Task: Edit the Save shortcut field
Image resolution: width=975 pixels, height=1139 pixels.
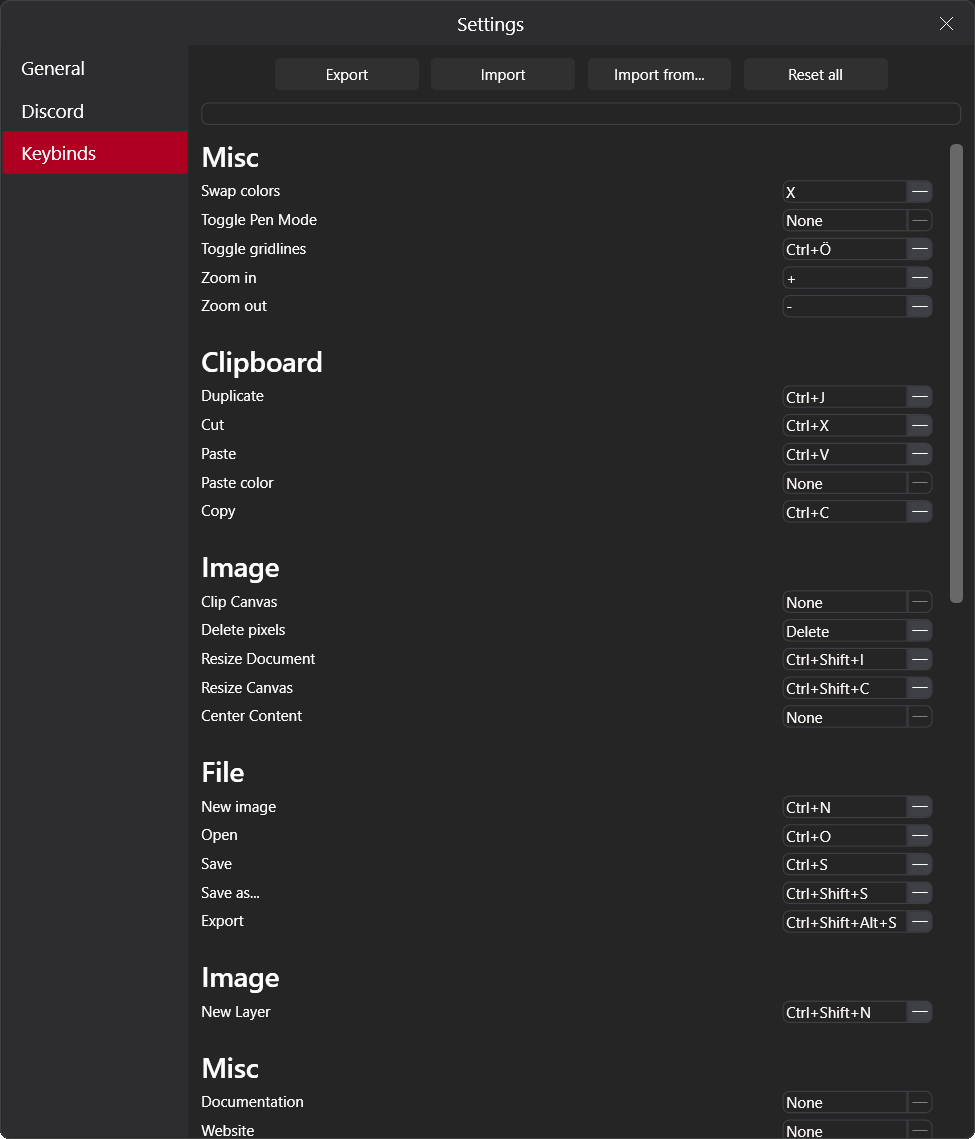Action: tap(845, 864)
